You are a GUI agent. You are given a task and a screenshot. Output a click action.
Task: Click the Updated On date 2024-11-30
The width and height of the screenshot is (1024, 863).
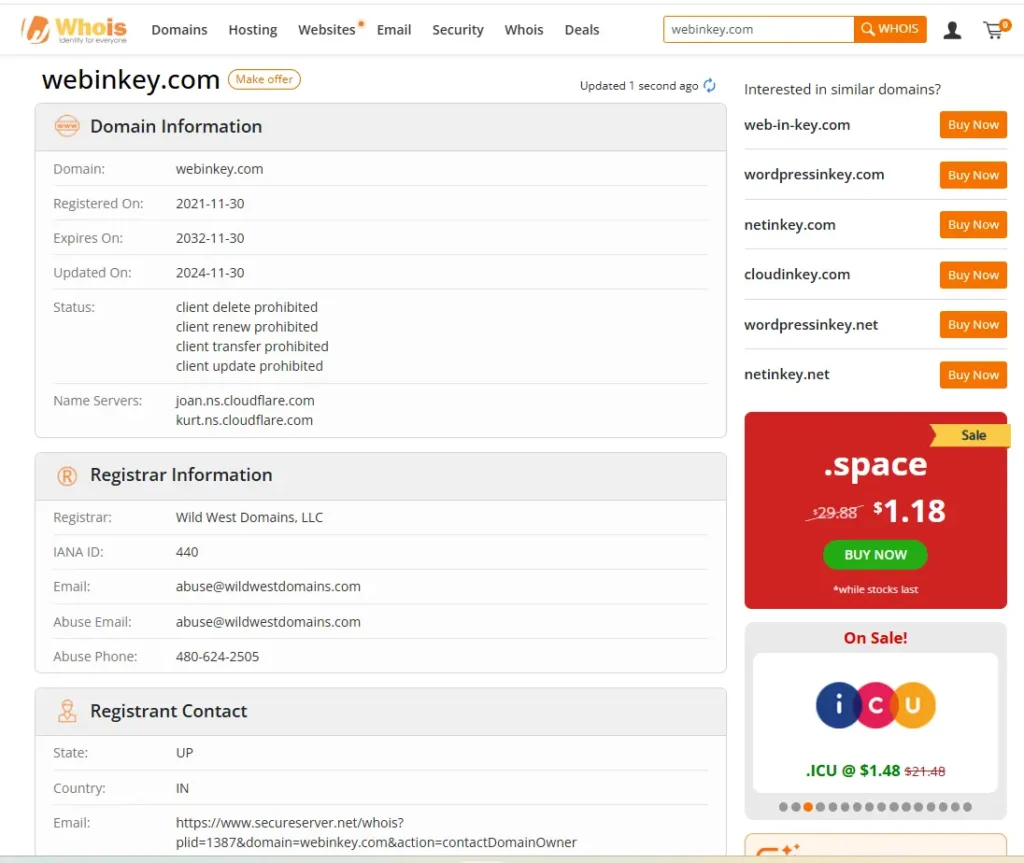tap(210, 273)
